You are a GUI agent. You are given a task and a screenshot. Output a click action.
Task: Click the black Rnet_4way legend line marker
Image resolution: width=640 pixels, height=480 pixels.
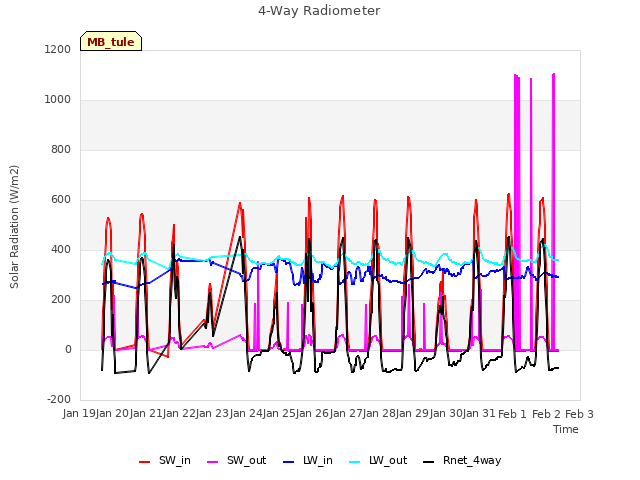tap(429, 462)
